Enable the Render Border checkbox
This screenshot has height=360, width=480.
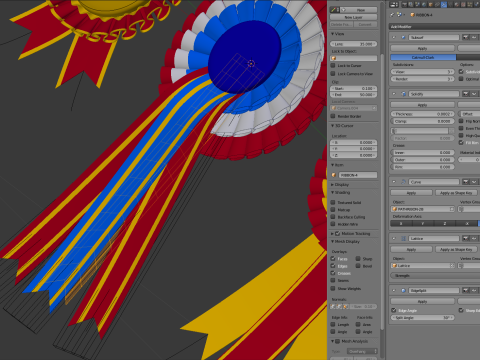(333, 116)
